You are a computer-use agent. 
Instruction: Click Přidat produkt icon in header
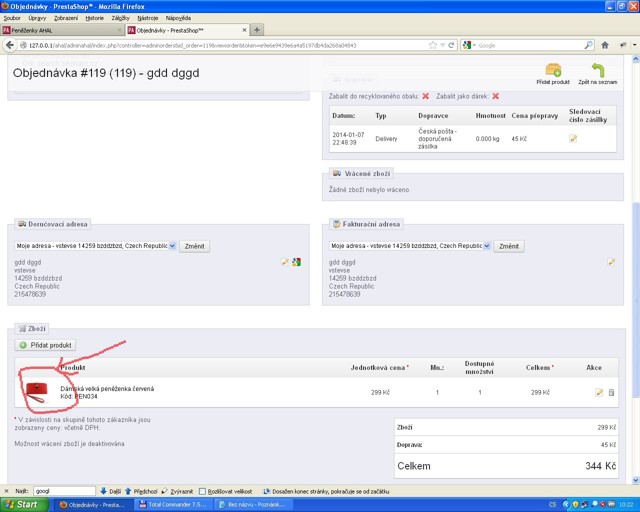tap(553, 73)
